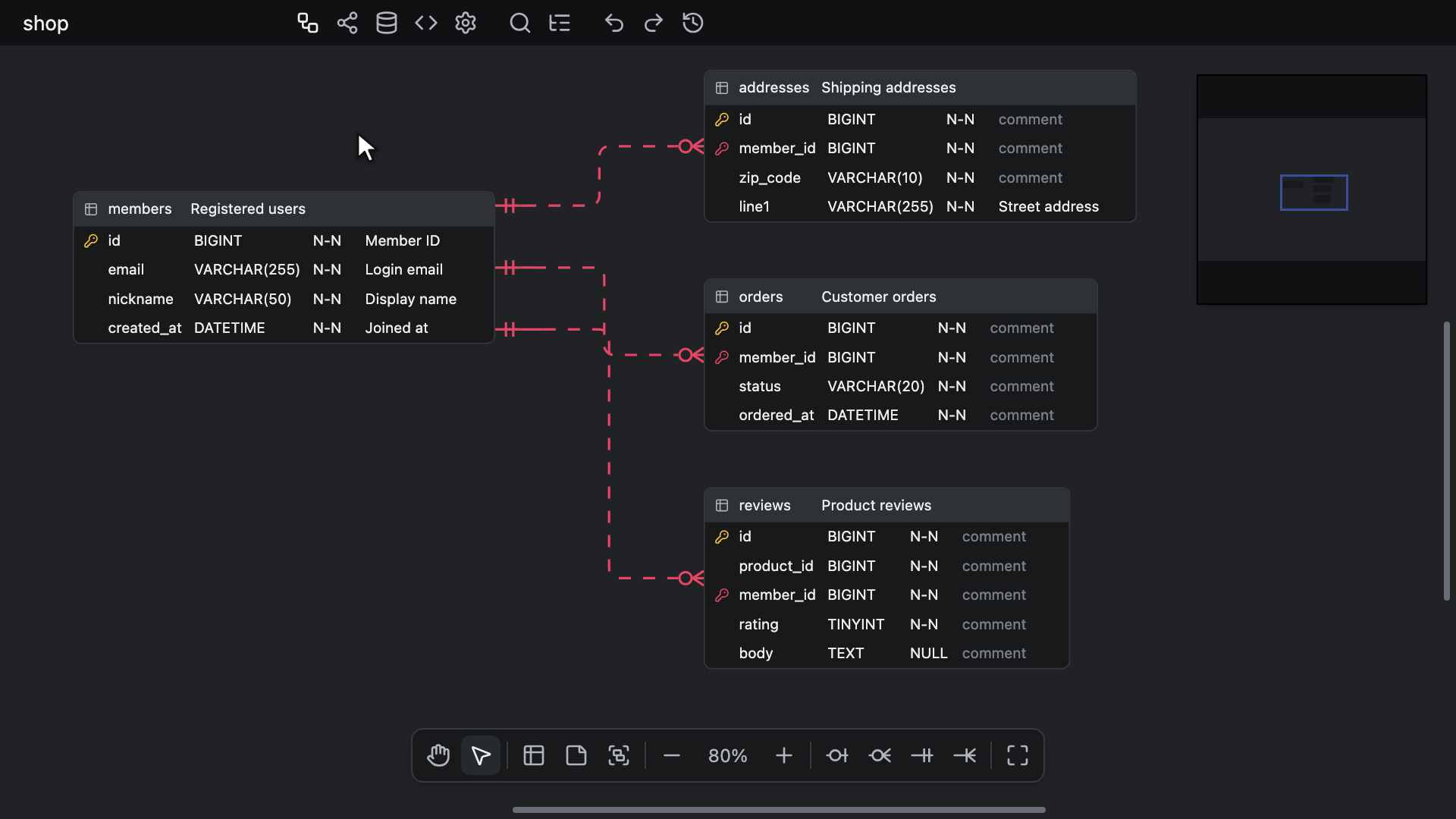This screenshot has width=1456, height=819.
Task: Open version history clock icon
Action: (x=693, y=23)
